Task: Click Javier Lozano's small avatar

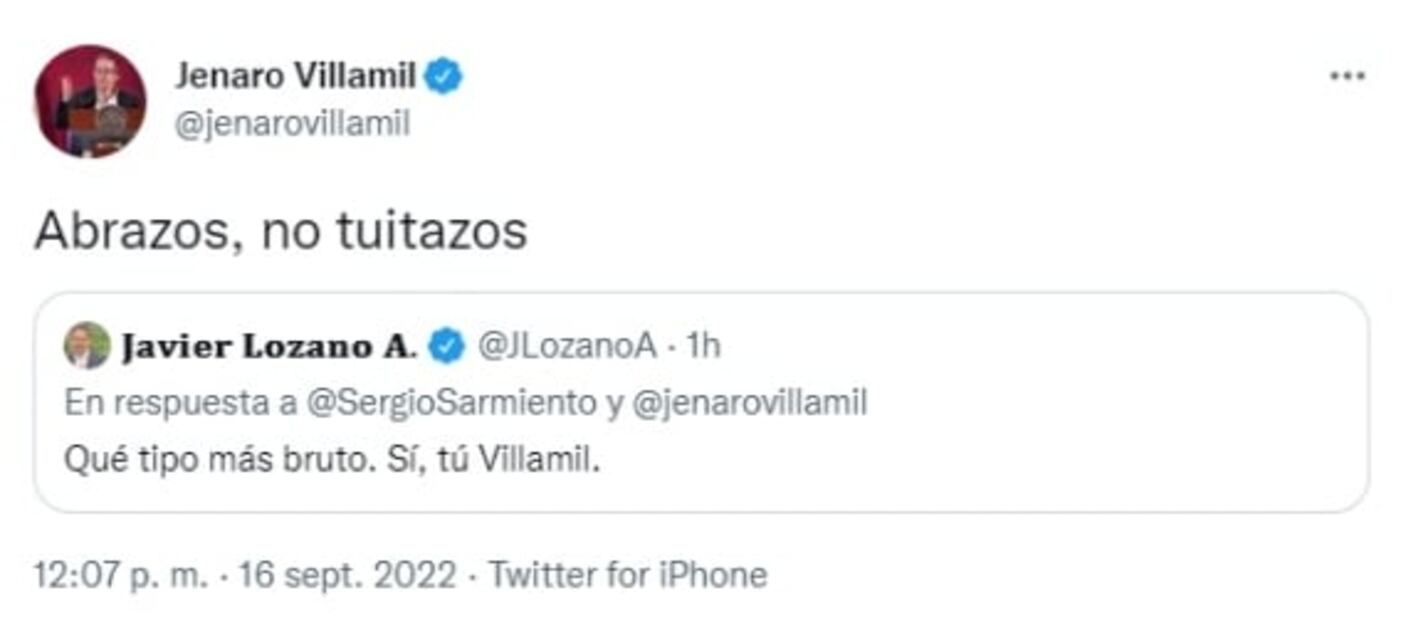Action: click(87, 346)
